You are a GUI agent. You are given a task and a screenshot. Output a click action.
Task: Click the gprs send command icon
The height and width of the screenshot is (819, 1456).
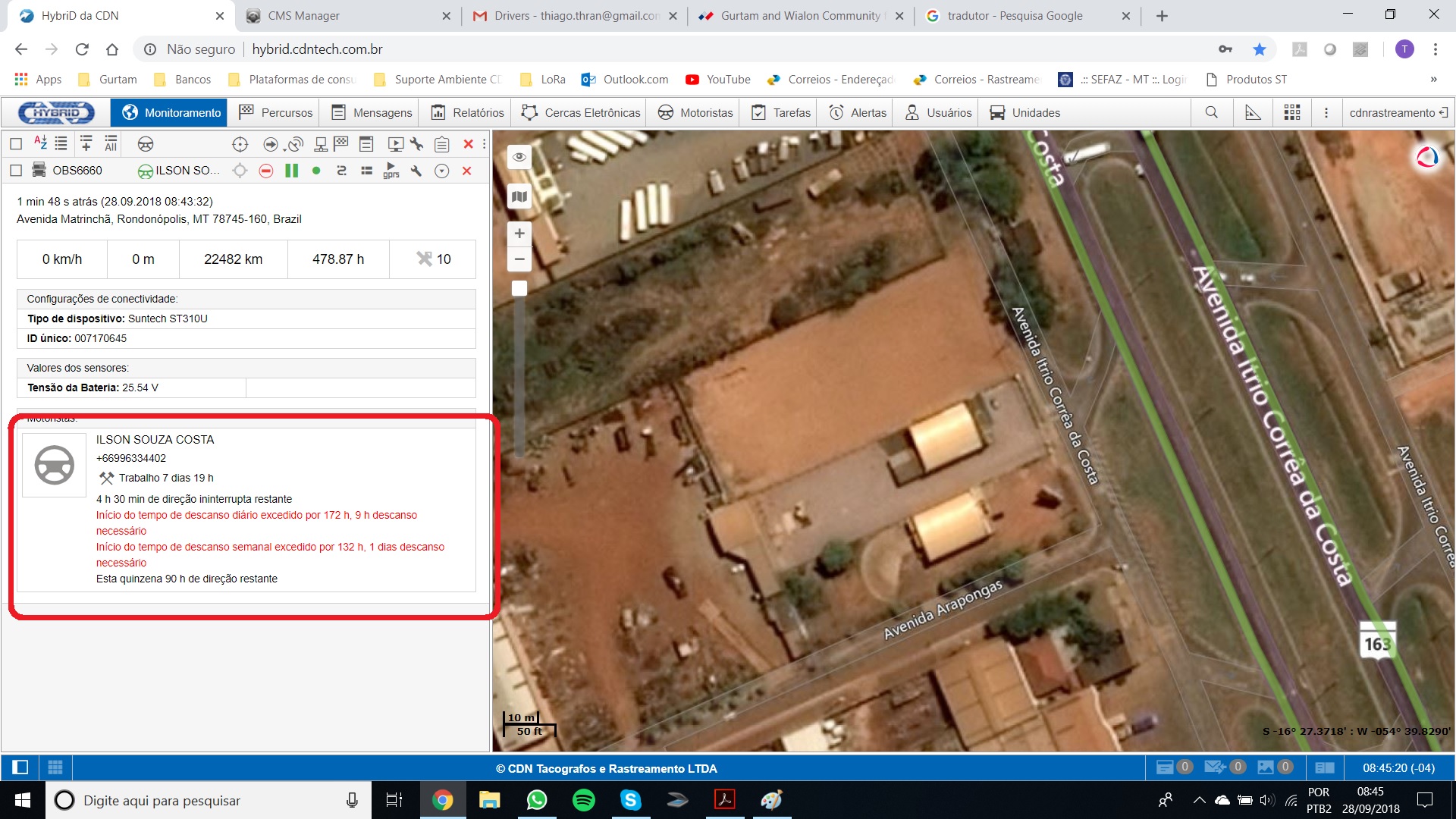(x=391, y=171)
